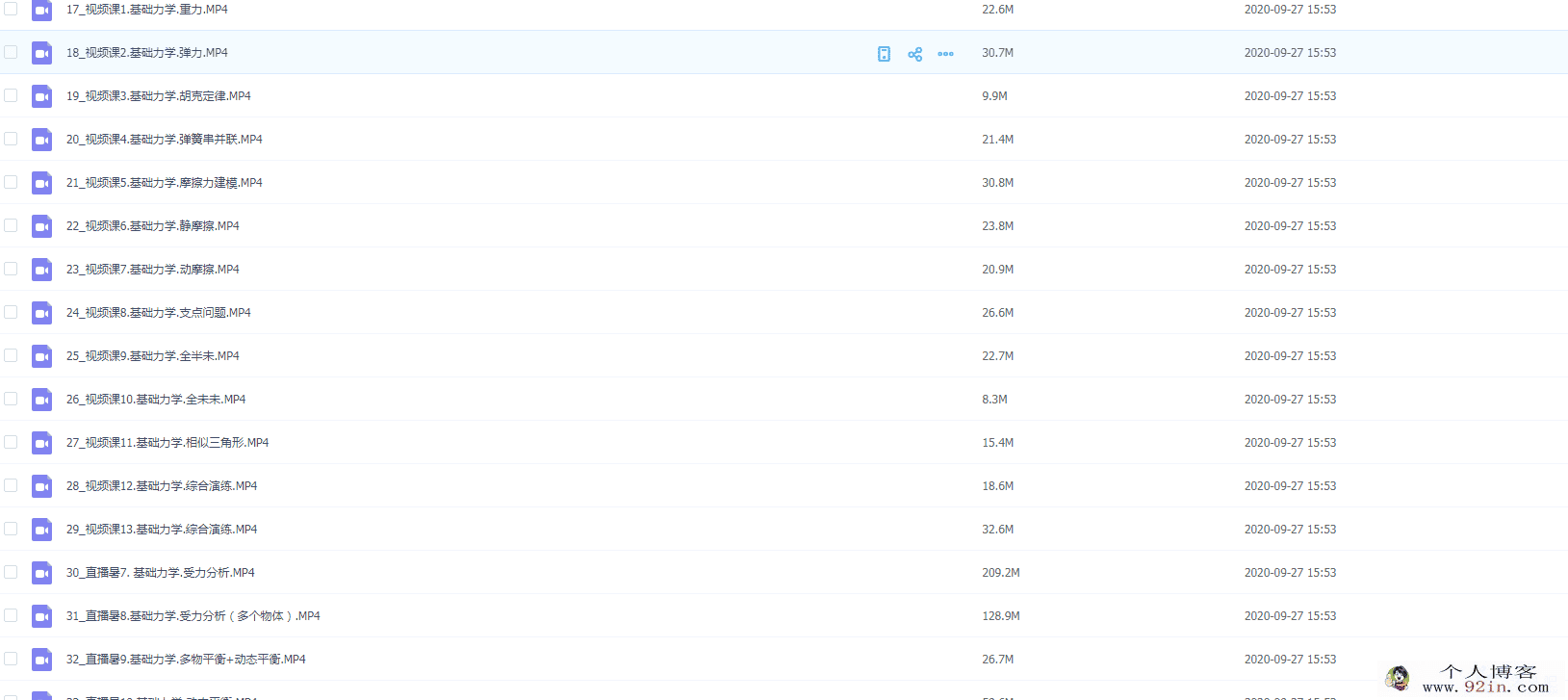Click the 9.9M file size value
Screen dimensions: 1568x700
(x=994, y=96)
